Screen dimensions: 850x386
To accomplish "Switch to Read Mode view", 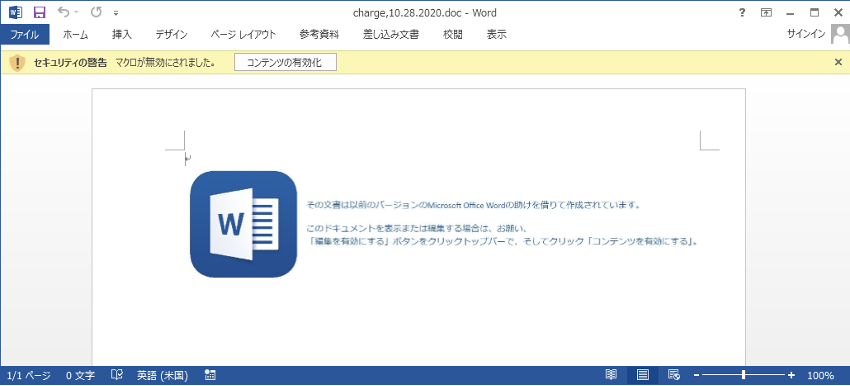I will [x=611, y=375].
